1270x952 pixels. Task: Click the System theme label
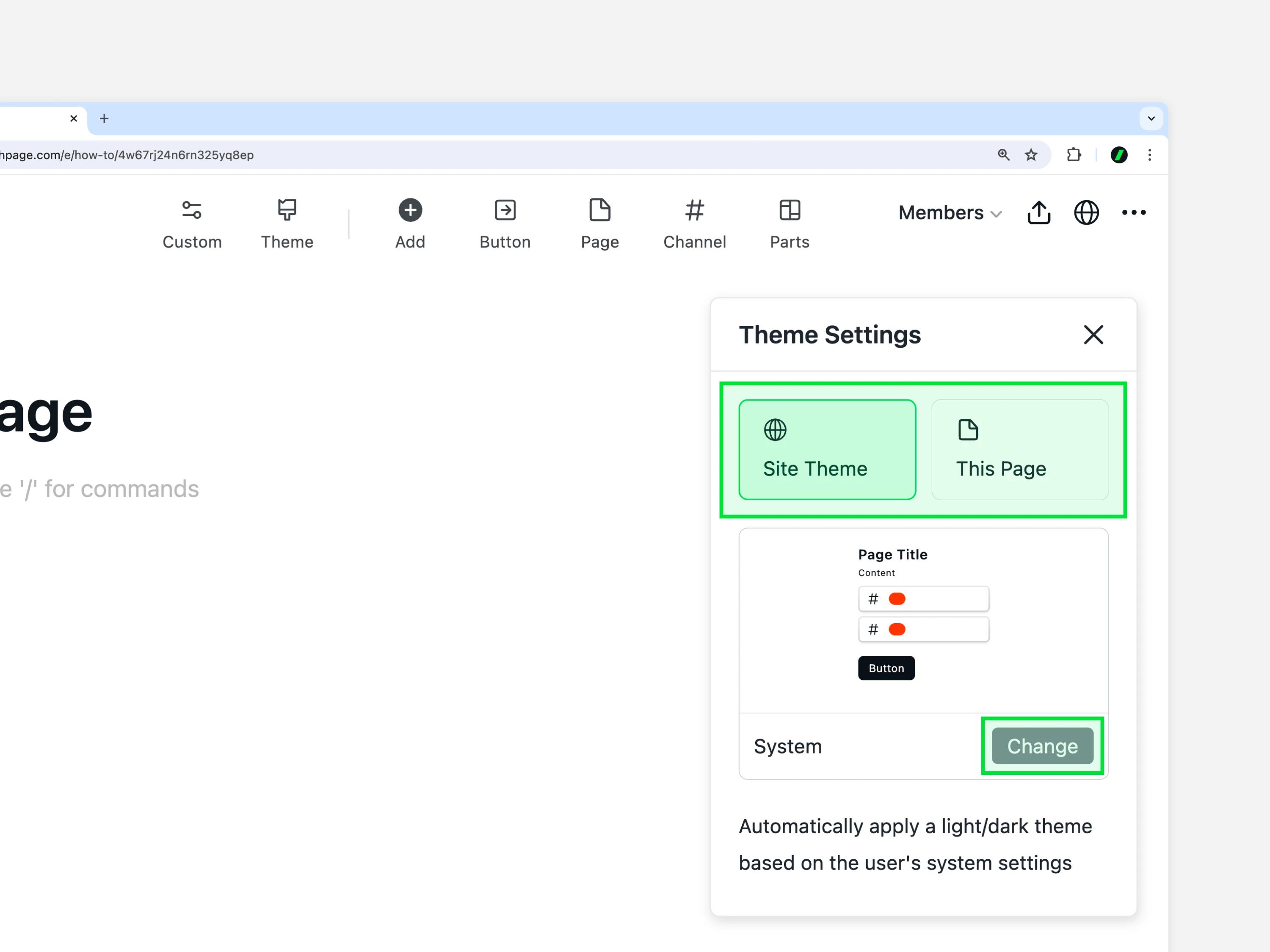coord(788,746)
